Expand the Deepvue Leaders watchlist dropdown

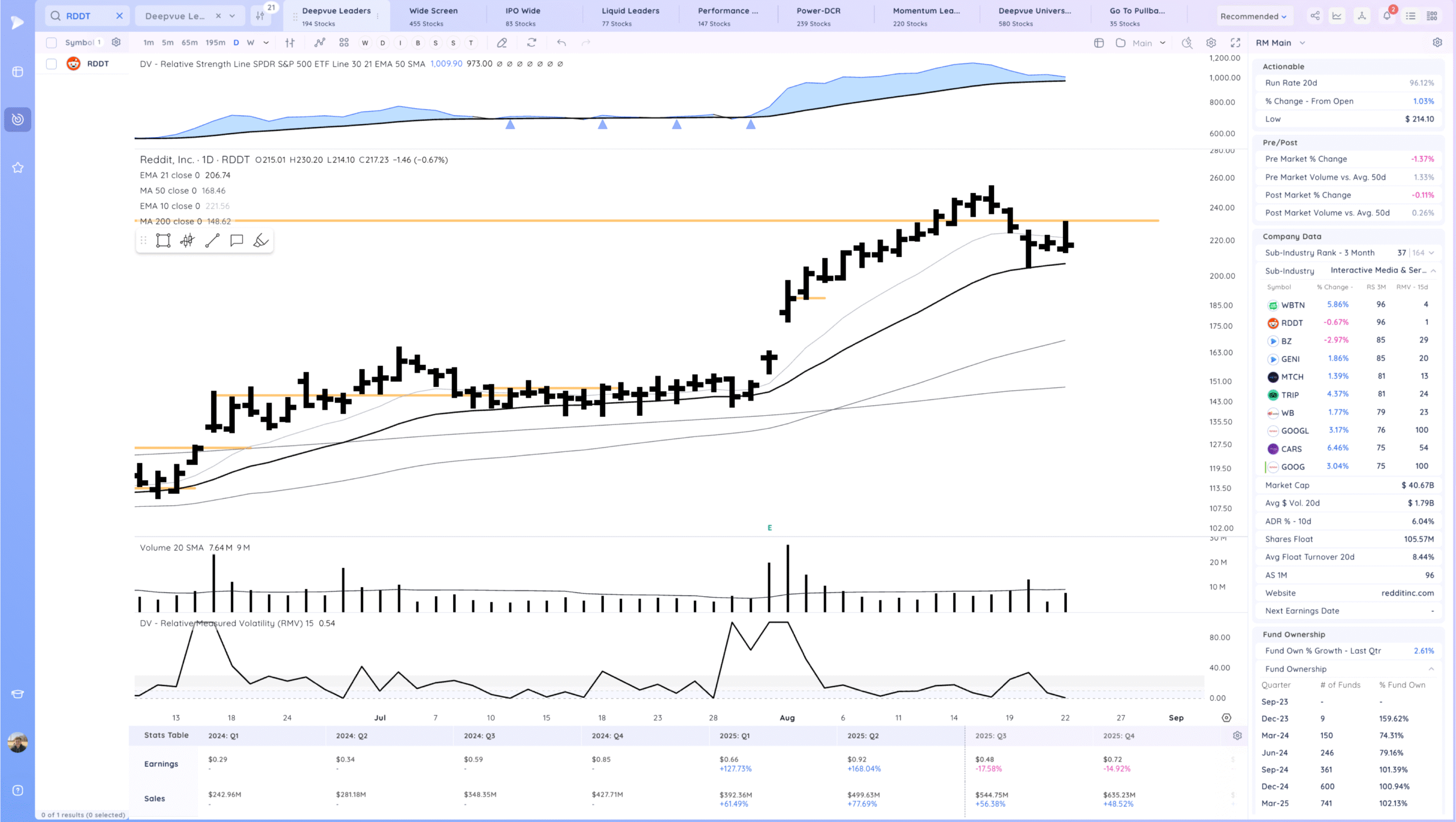point(232,16)
